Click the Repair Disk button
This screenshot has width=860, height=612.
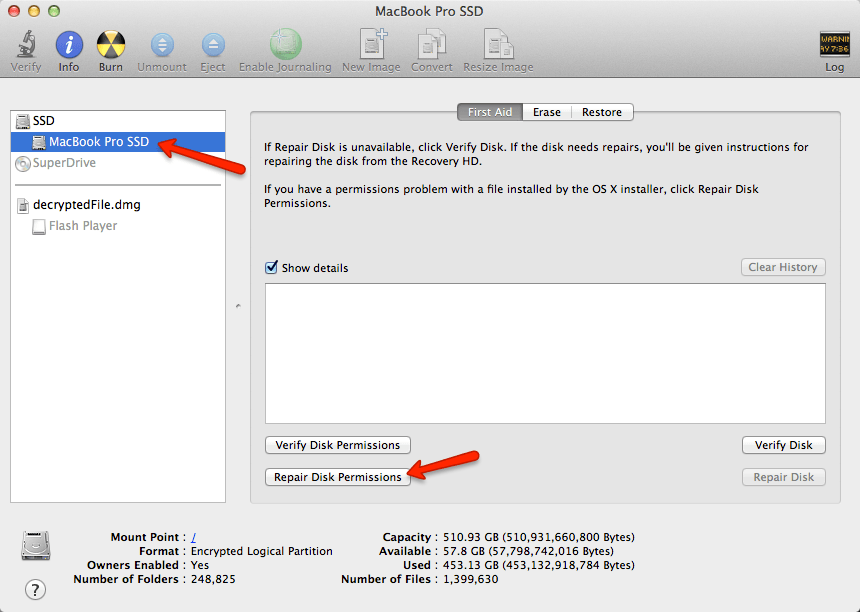tap(783, 477)
